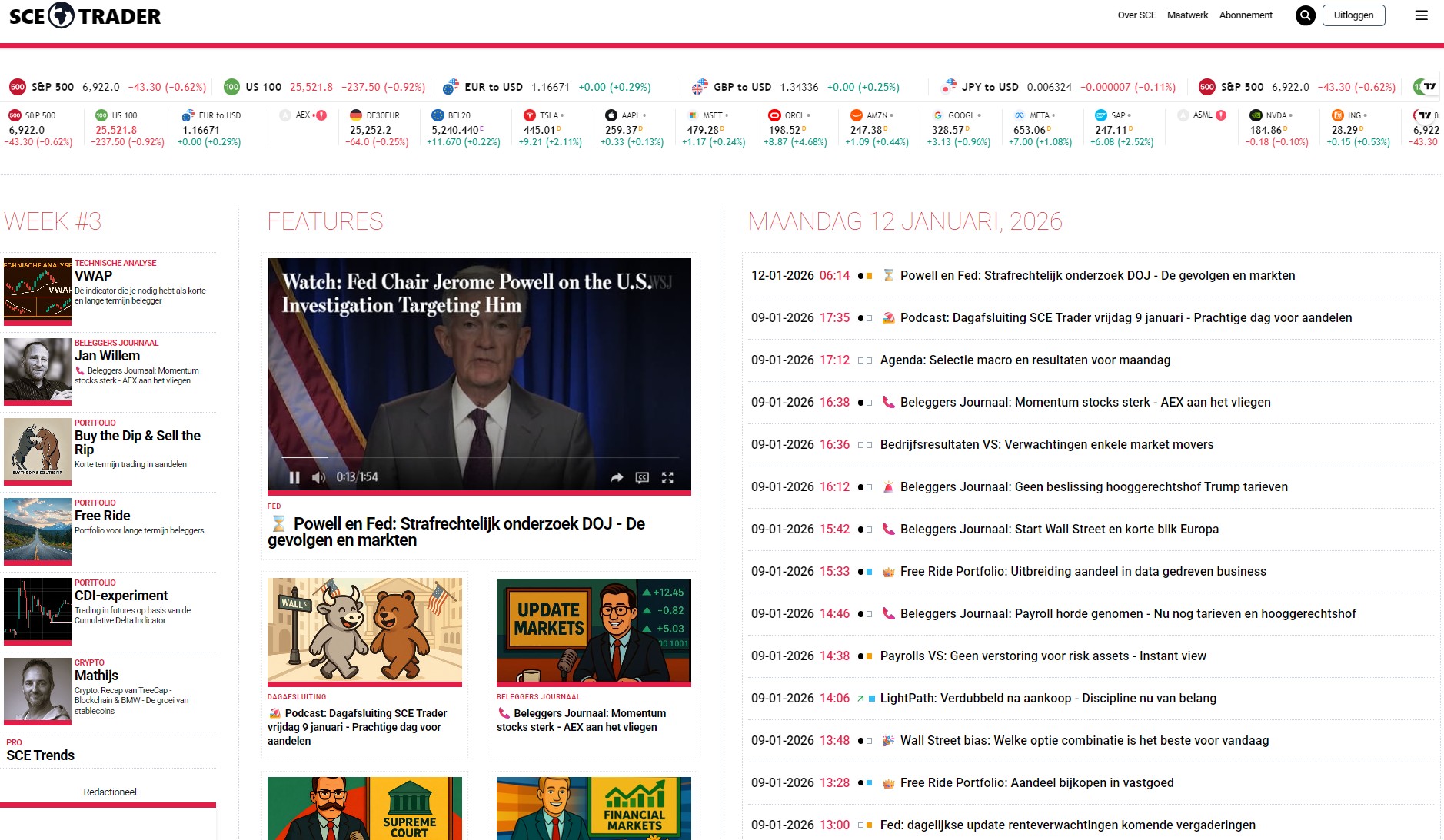Click the META ticker logo

coord(1020,115)
